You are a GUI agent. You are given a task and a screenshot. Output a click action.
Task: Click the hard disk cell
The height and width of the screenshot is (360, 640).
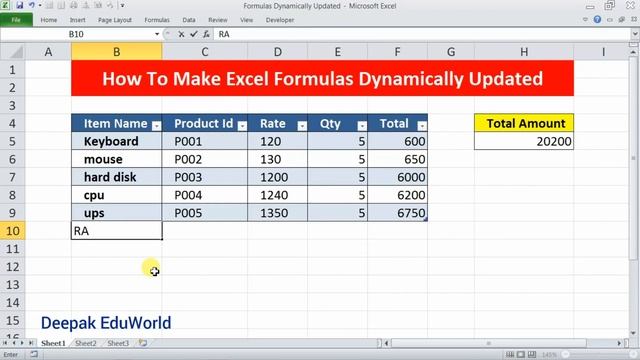point(116,177)
